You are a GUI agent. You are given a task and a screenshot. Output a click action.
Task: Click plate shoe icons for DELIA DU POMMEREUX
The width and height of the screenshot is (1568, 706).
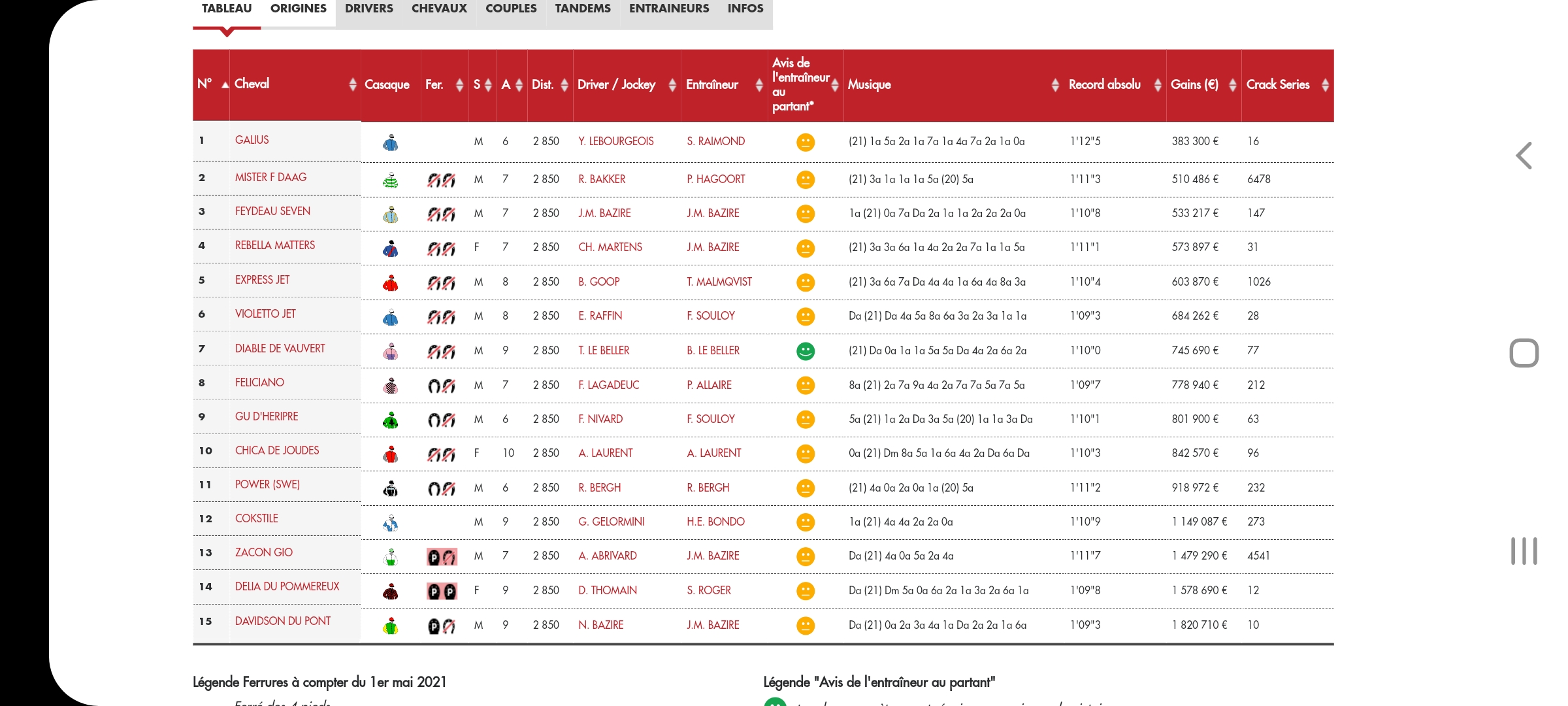(x=442, y=592)
